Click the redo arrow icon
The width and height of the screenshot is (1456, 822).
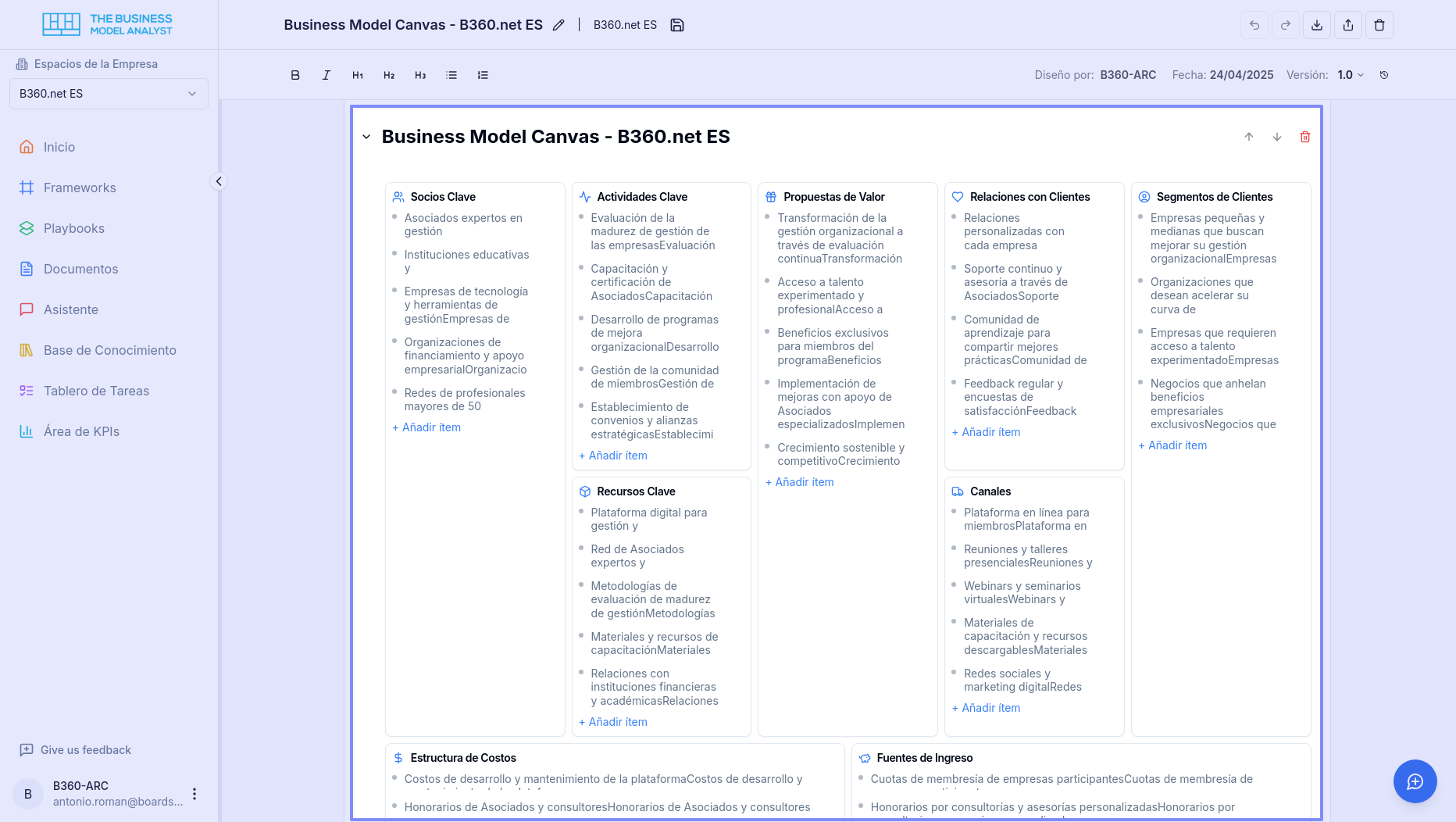[1286, 25]
